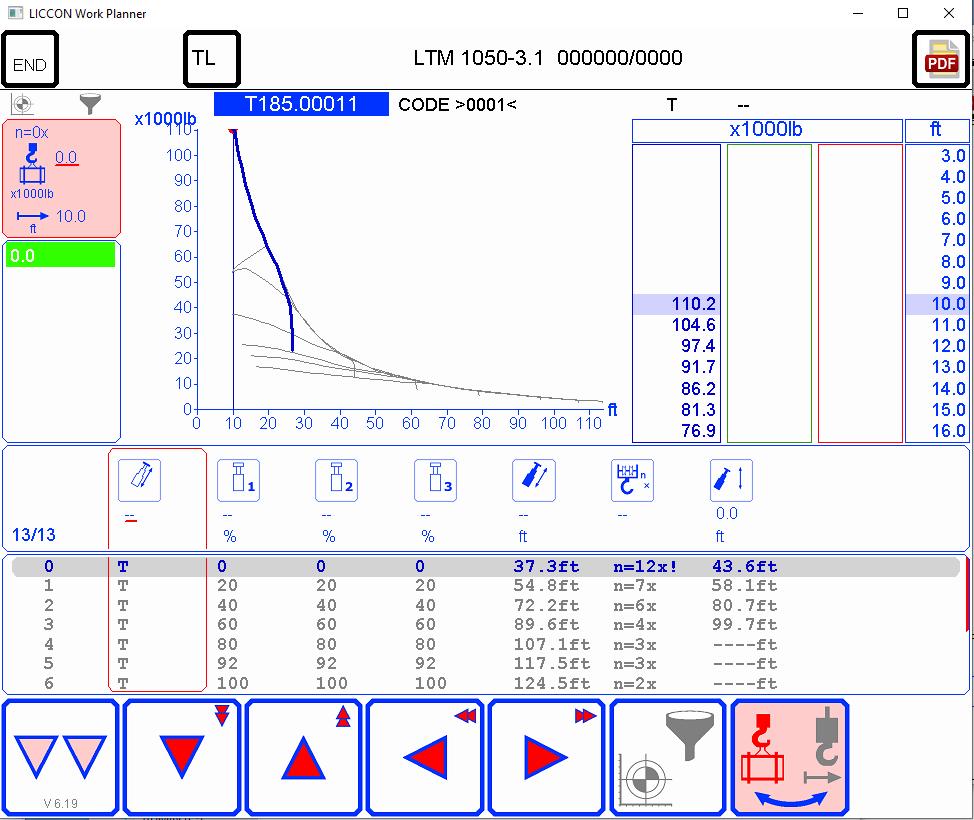Screen dimensions: 974x820
Task: Select the T185.00011 table code field
Action: click(301, 104)
